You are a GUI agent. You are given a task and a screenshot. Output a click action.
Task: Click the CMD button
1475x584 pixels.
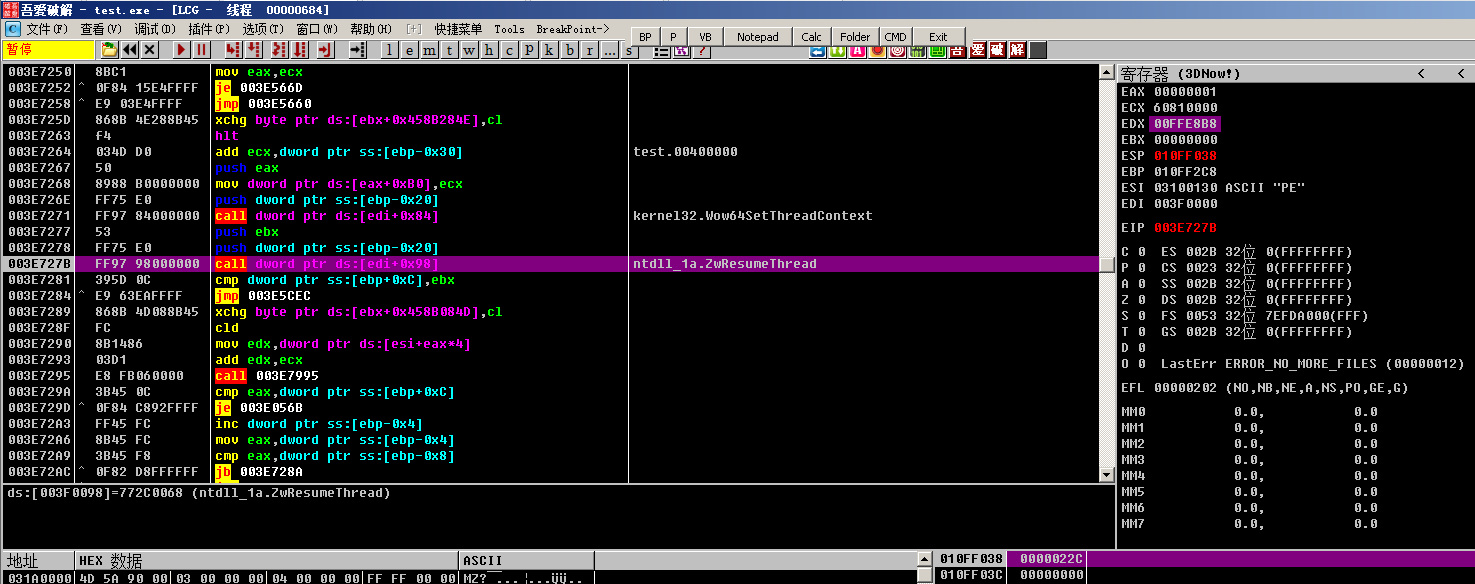tap(895, 37)
